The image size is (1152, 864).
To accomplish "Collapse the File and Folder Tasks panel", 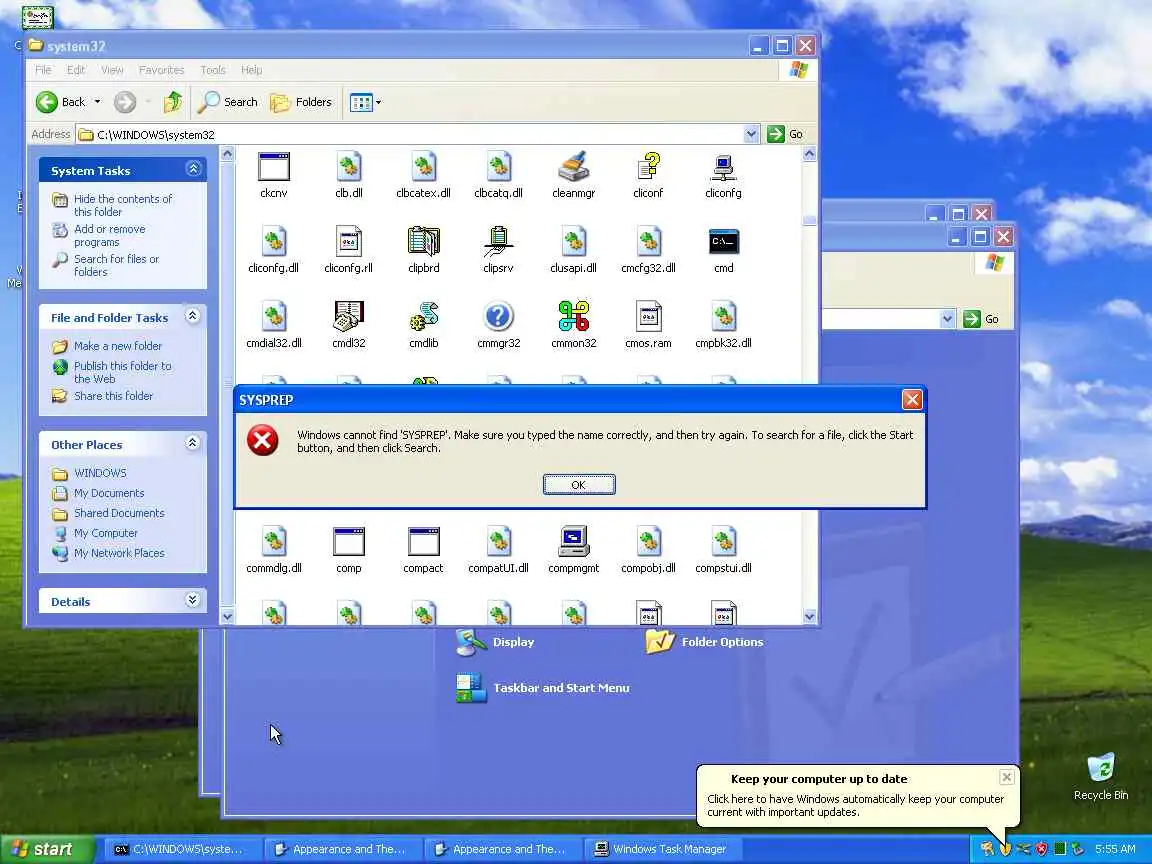I will click(192, 316).
